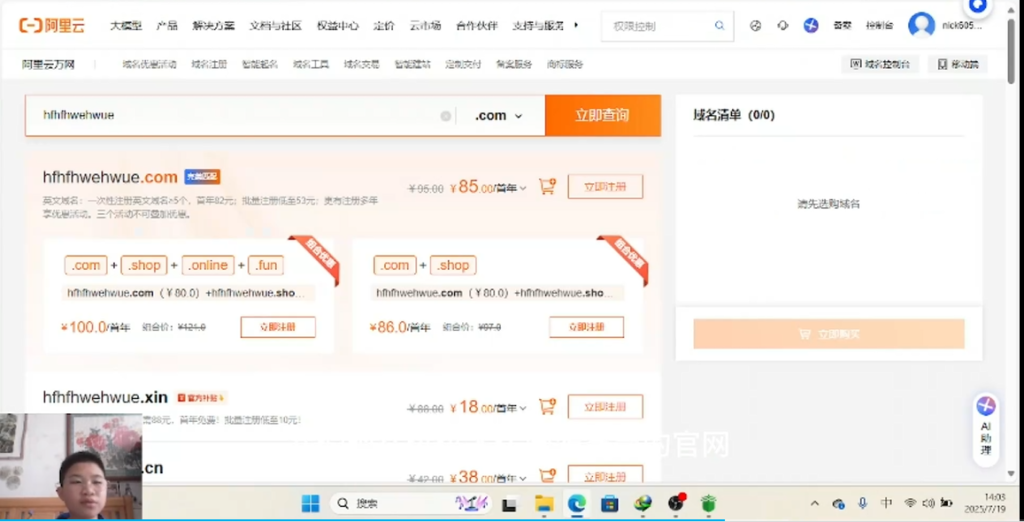The height and width of the screenshot is (522, 1024).
Task: Click the speaker volume tray icon
Action: [928, 503]
